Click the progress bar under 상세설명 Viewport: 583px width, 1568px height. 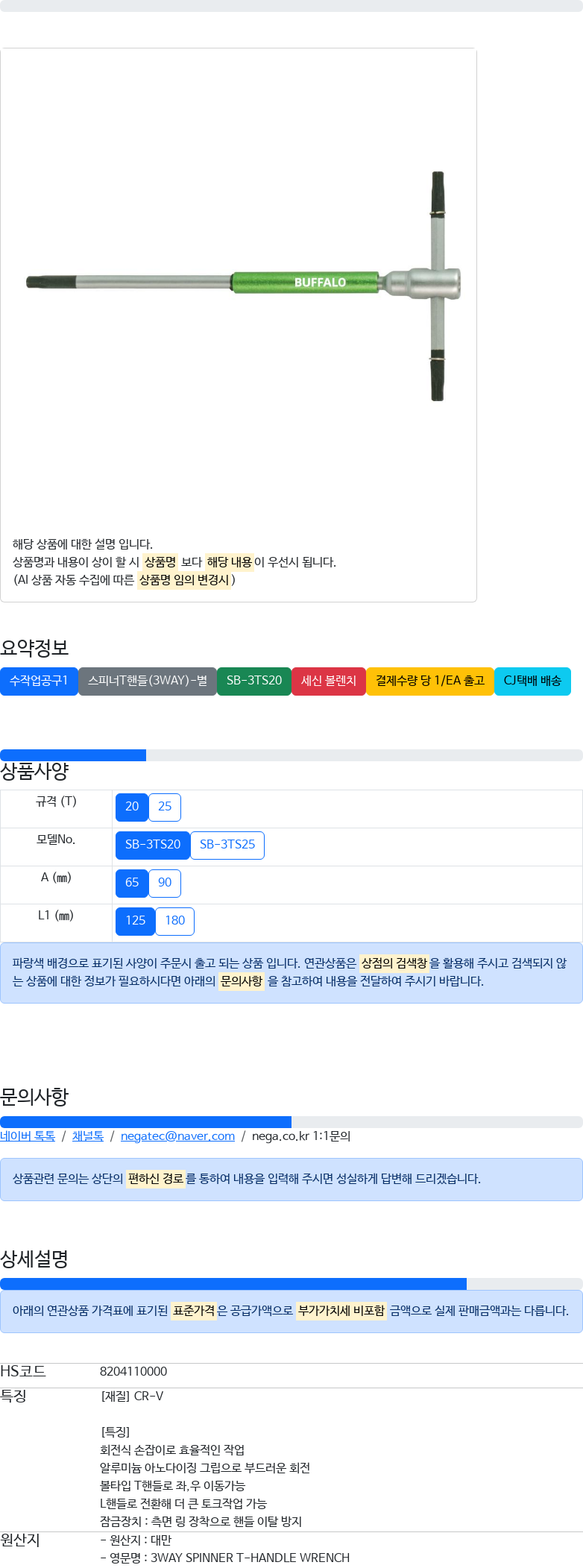click(x=291, y=1284)
